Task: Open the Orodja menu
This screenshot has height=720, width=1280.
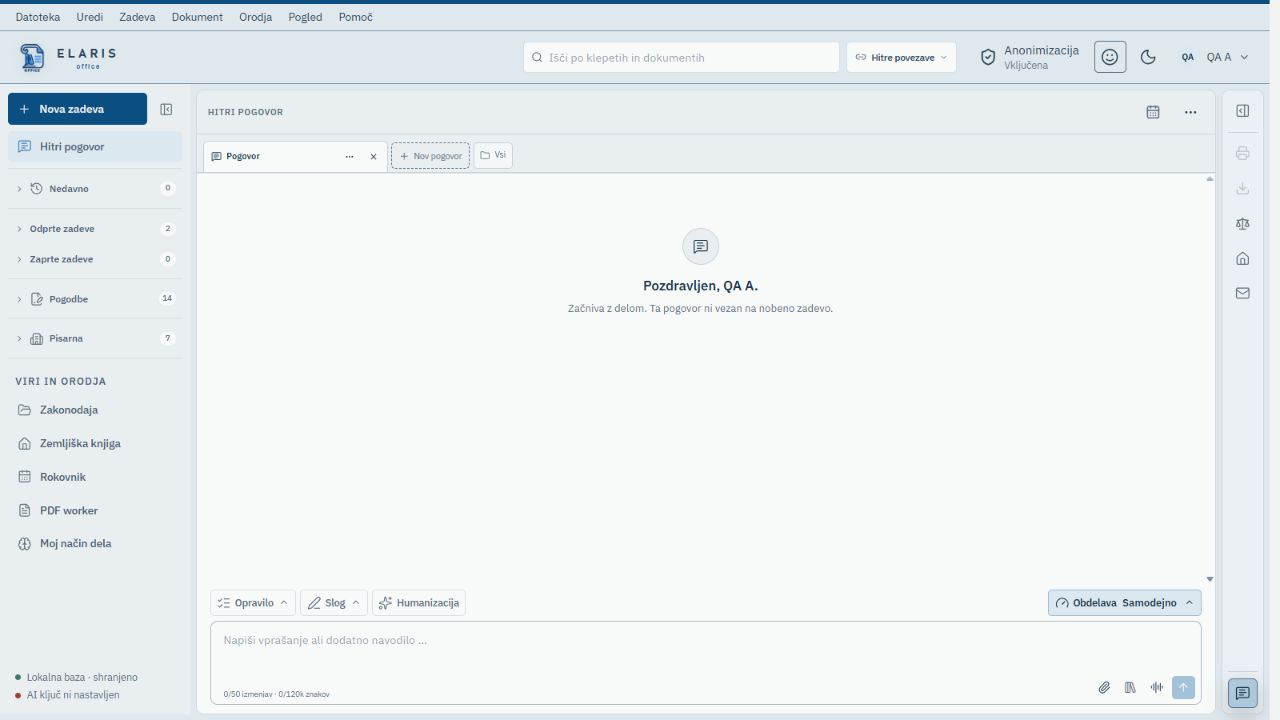Action: click(x=255, y=17)
